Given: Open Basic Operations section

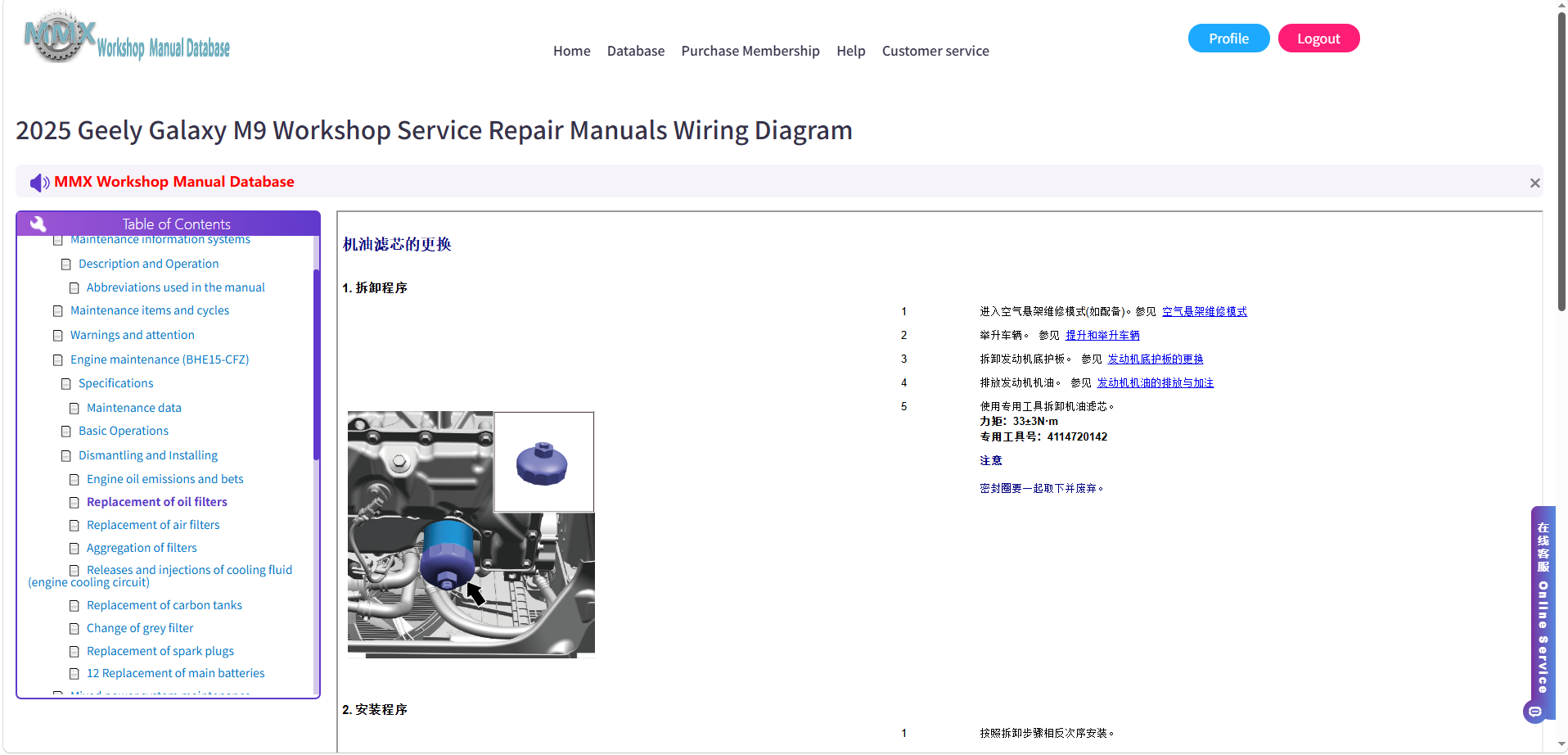Looking at the screenshot, I should [x=124, y=431].
